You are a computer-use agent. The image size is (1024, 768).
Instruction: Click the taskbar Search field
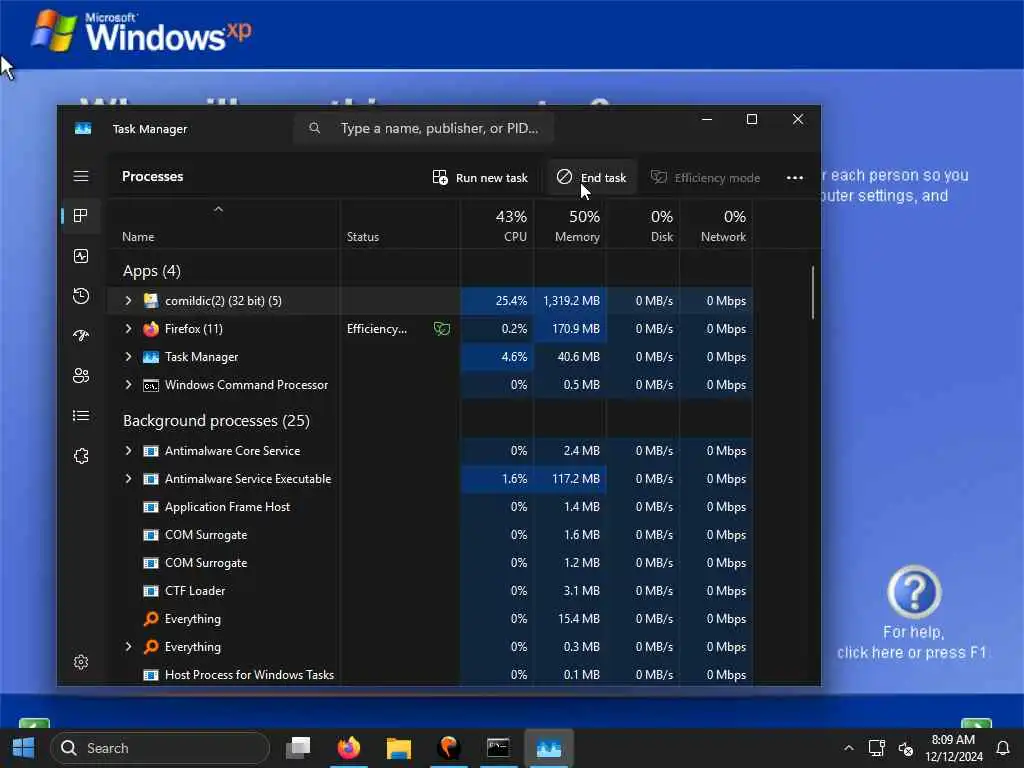(x=161, y=748)
